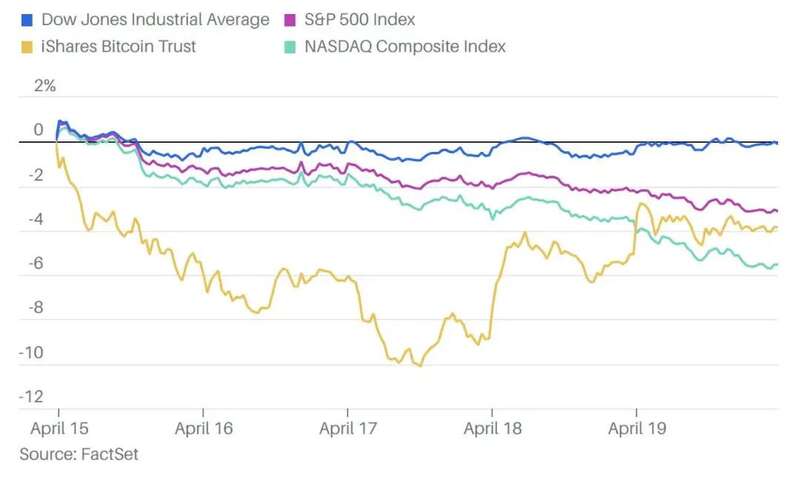This screenshot has height=477, width=800.
Task: Click the -4 y-axis label
Action: (x=35, y=220)
